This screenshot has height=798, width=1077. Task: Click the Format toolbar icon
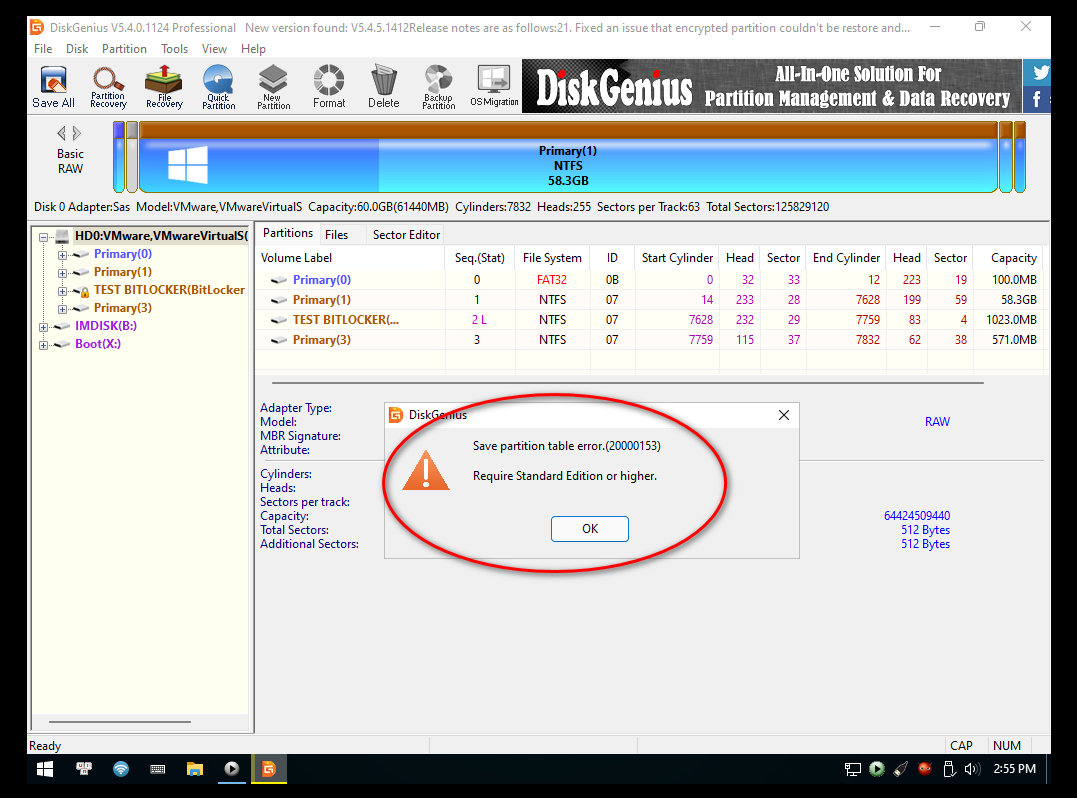click(329, 87)
